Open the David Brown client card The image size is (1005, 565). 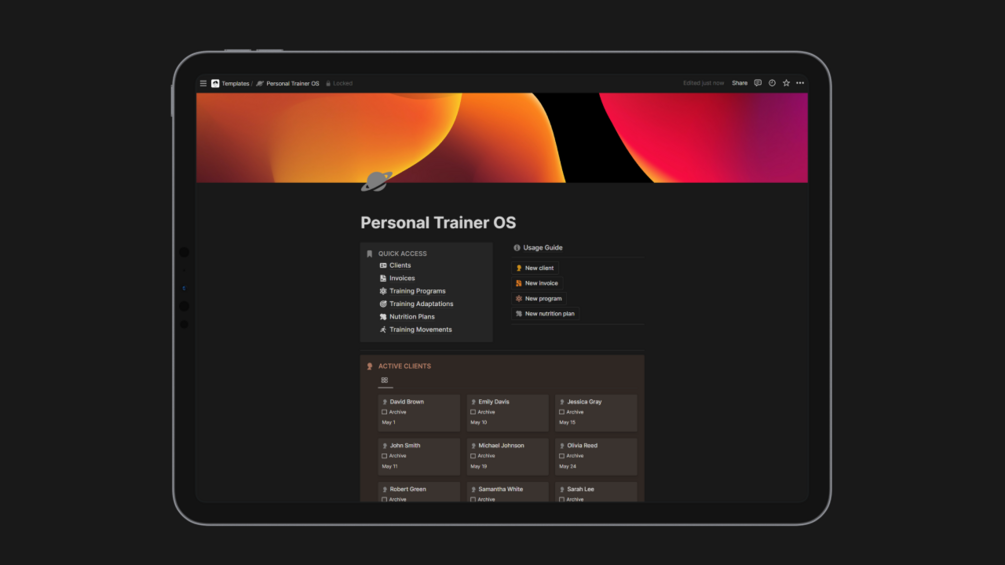(x=419, y=413)
